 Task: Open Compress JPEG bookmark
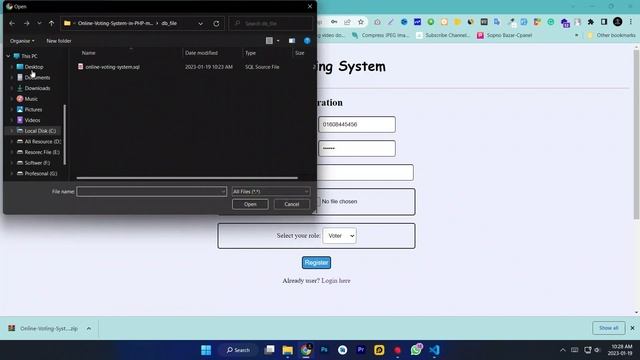tap(380, 36)
